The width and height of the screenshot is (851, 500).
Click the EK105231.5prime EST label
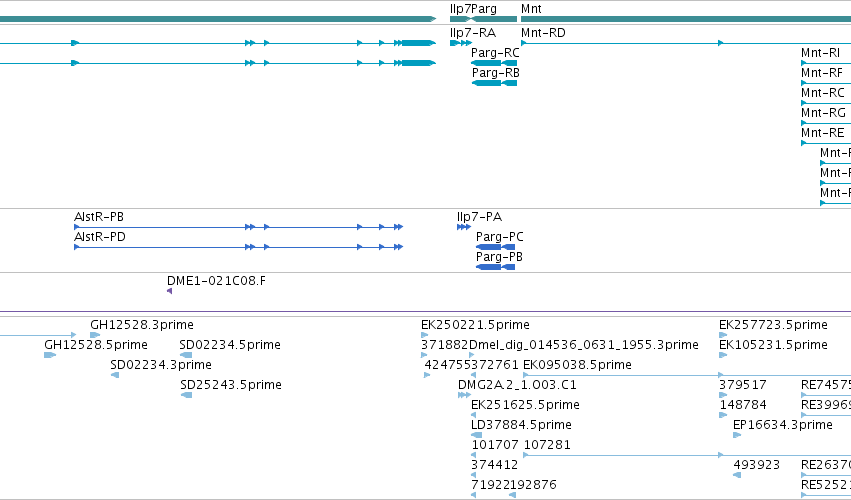[x=773, y=345]
